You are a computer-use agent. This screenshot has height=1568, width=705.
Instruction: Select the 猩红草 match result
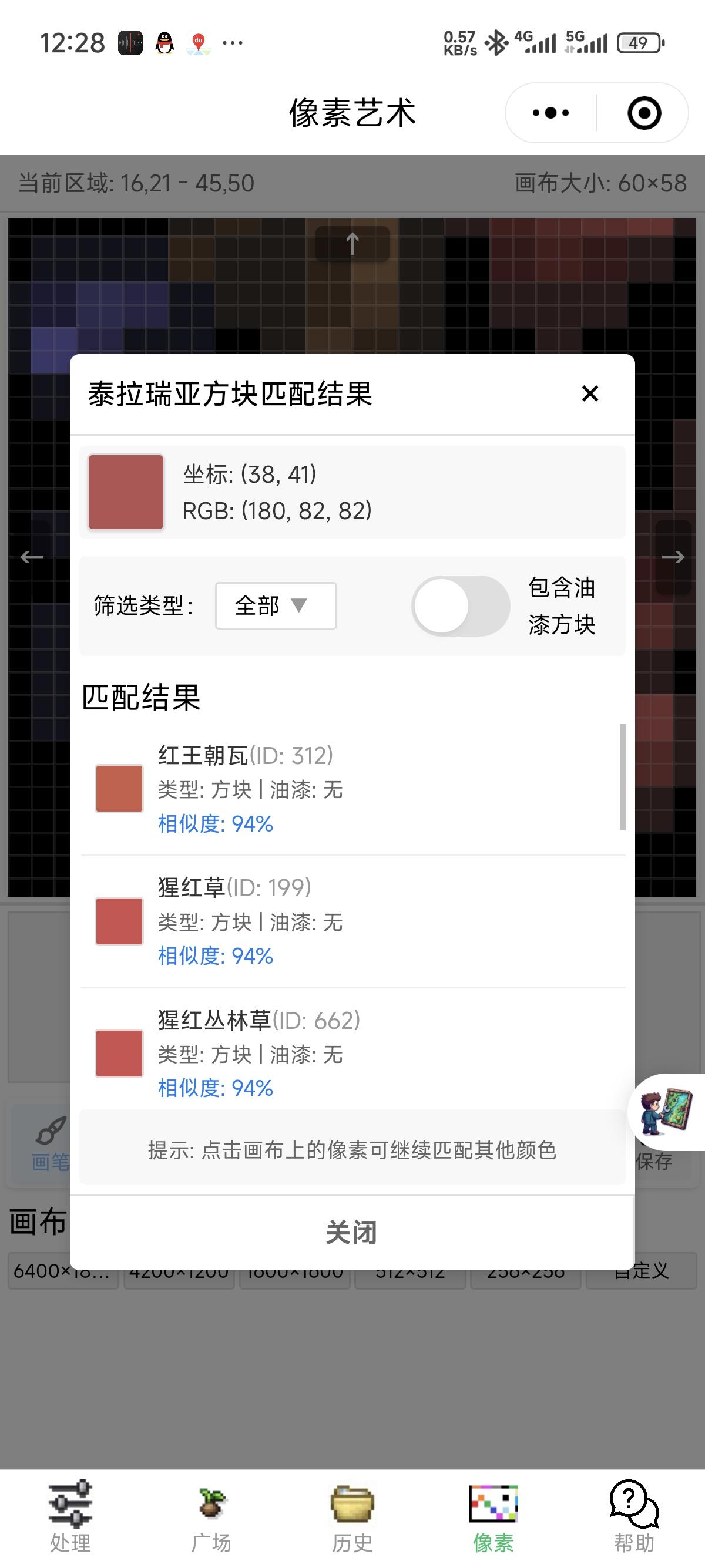[353, 921]
